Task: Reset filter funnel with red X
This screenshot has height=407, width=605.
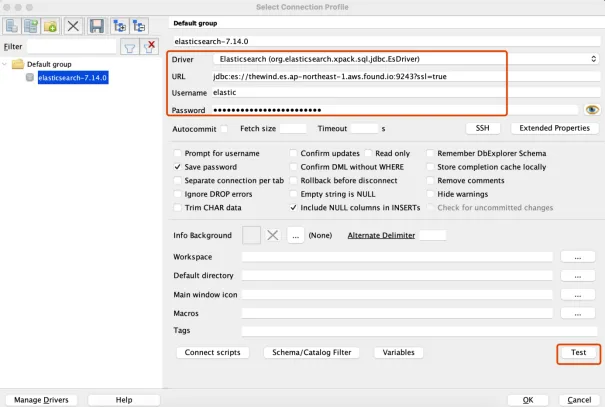Action: pos(149,47)
